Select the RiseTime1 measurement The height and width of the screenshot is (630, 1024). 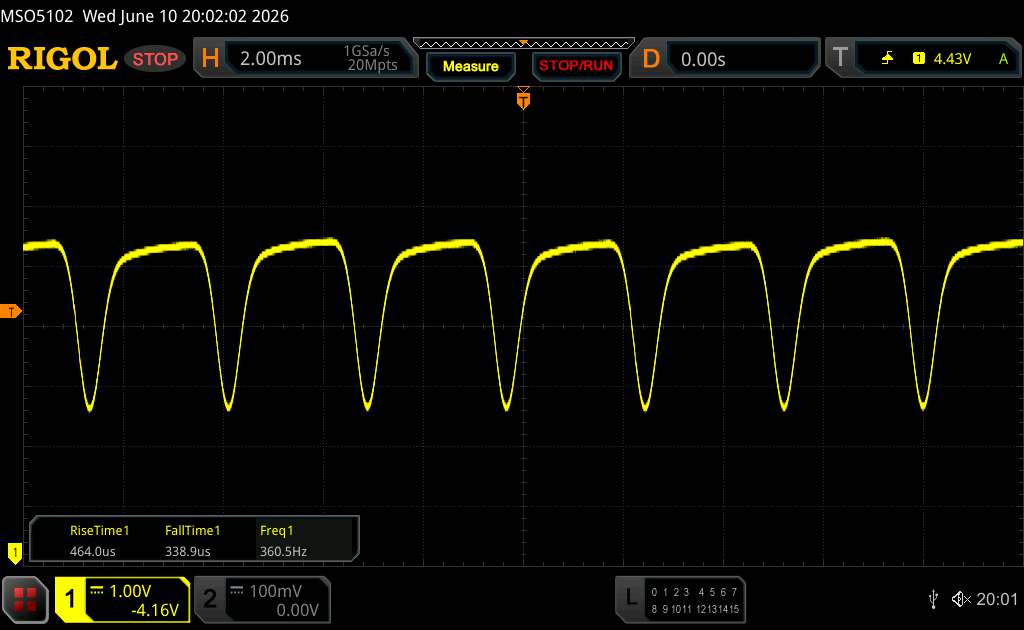pyautogui.click(x=99, y=531)
